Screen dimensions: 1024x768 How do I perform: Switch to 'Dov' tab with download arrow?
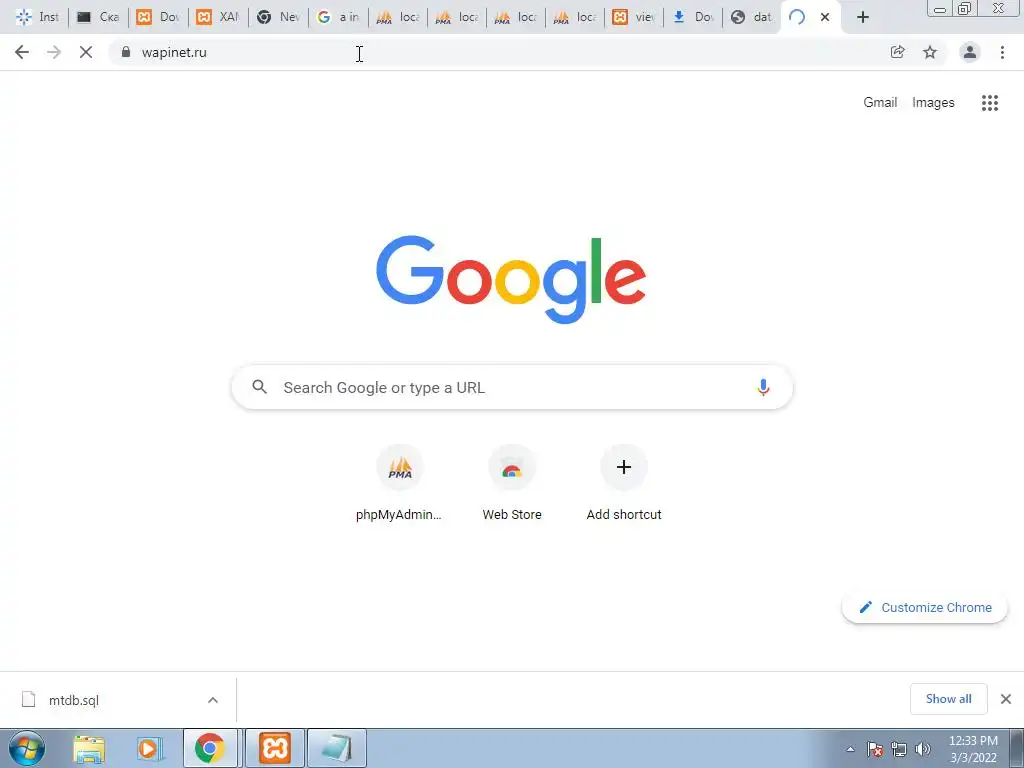pyautogui.click(x=693, y=17)
